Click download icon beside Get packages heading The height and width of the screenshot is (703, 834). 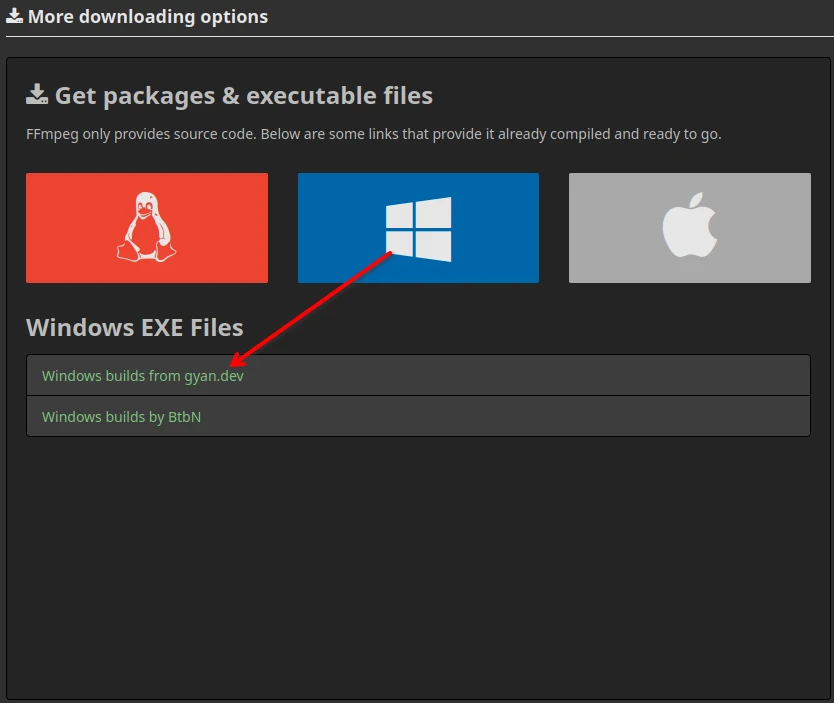pyautogui.click(x=37, y=95)
